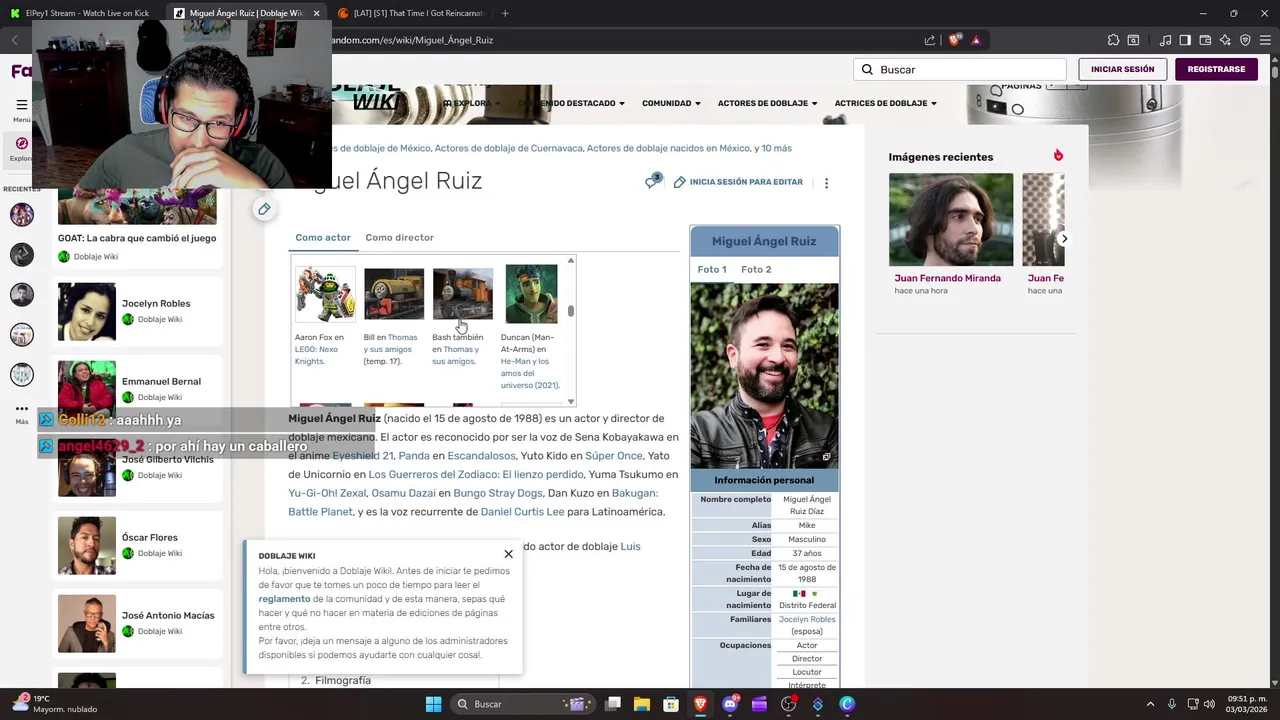Click the page vertical scrollbar thumb

click(1275, 73)
